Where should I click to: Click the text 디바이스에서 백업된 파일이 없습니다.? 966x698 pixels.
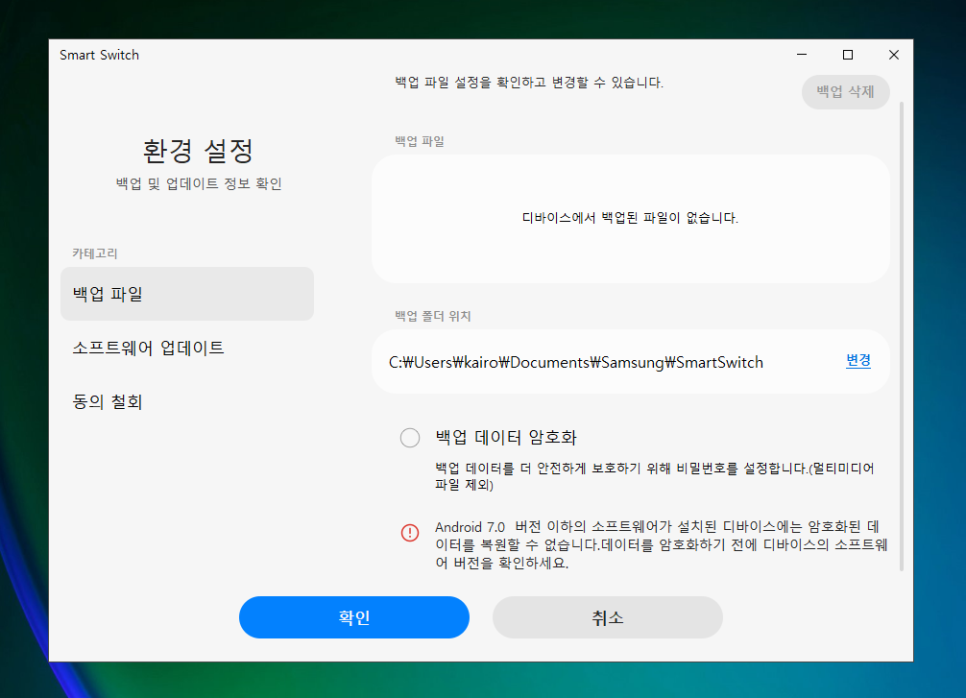(x=630, y=218)
